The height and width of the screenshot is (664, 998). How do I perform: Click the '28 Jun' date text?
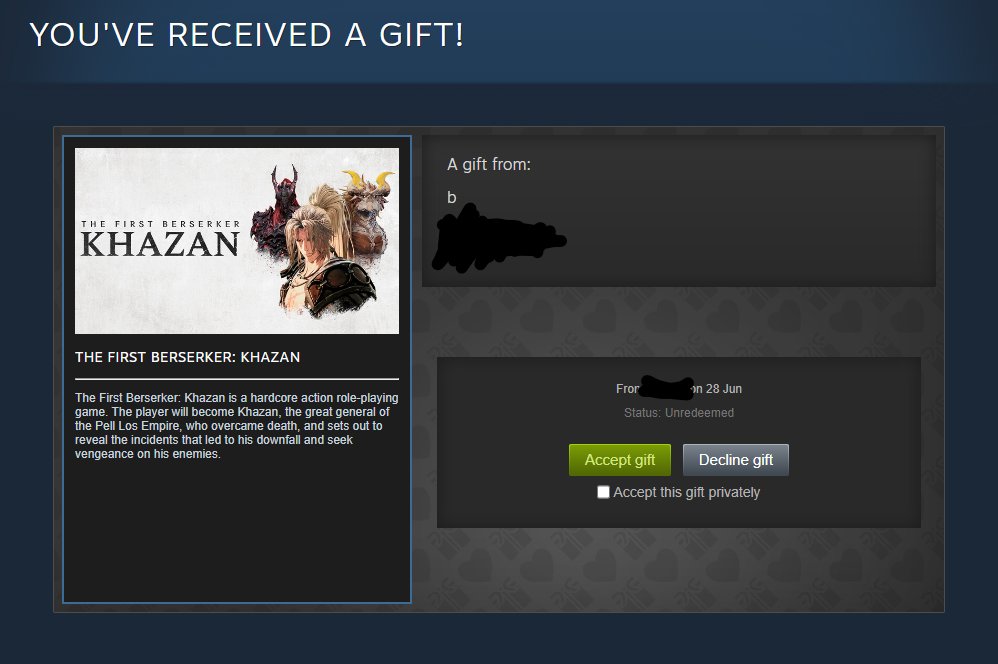point(724,388)
